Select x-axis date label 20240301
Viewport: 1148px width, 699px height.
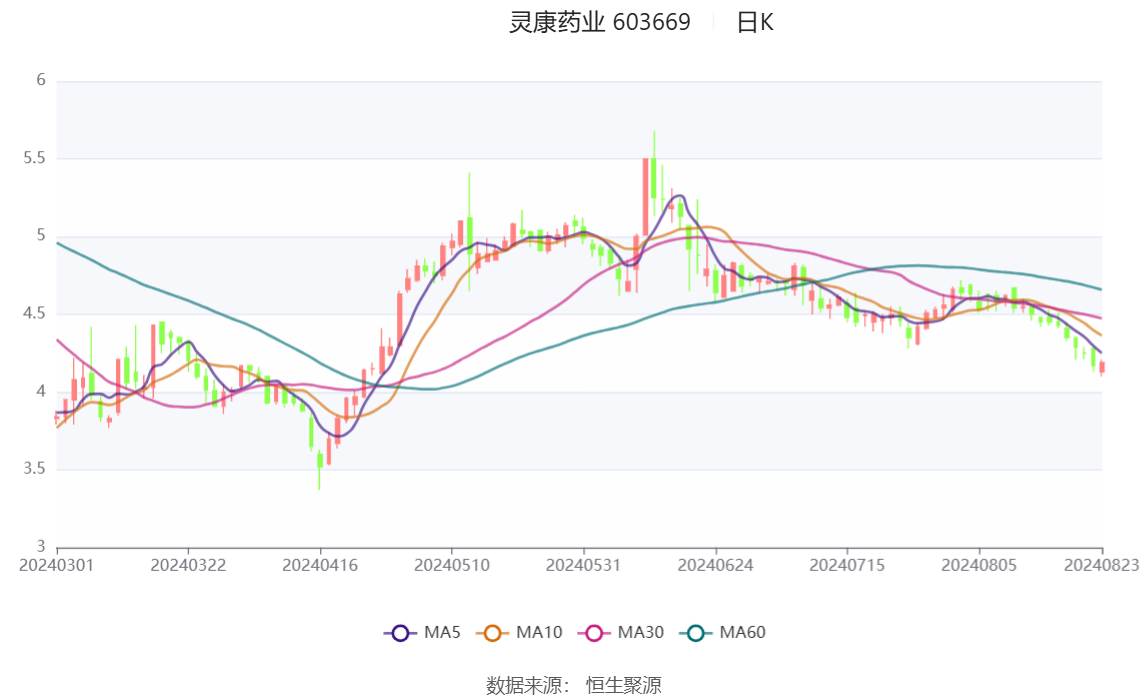[56, 565]
